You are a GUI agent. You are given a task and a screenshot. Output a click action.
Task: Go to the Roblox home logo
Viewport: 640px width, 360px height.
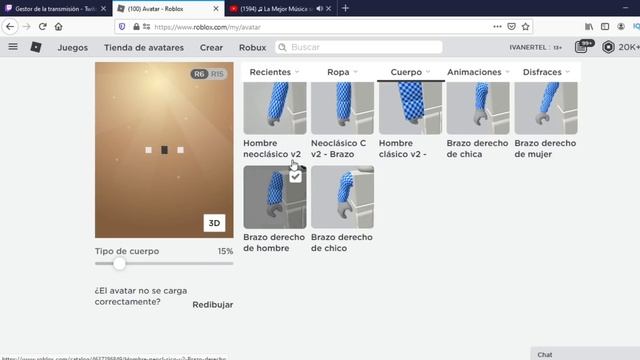click(x=36, y=47)
